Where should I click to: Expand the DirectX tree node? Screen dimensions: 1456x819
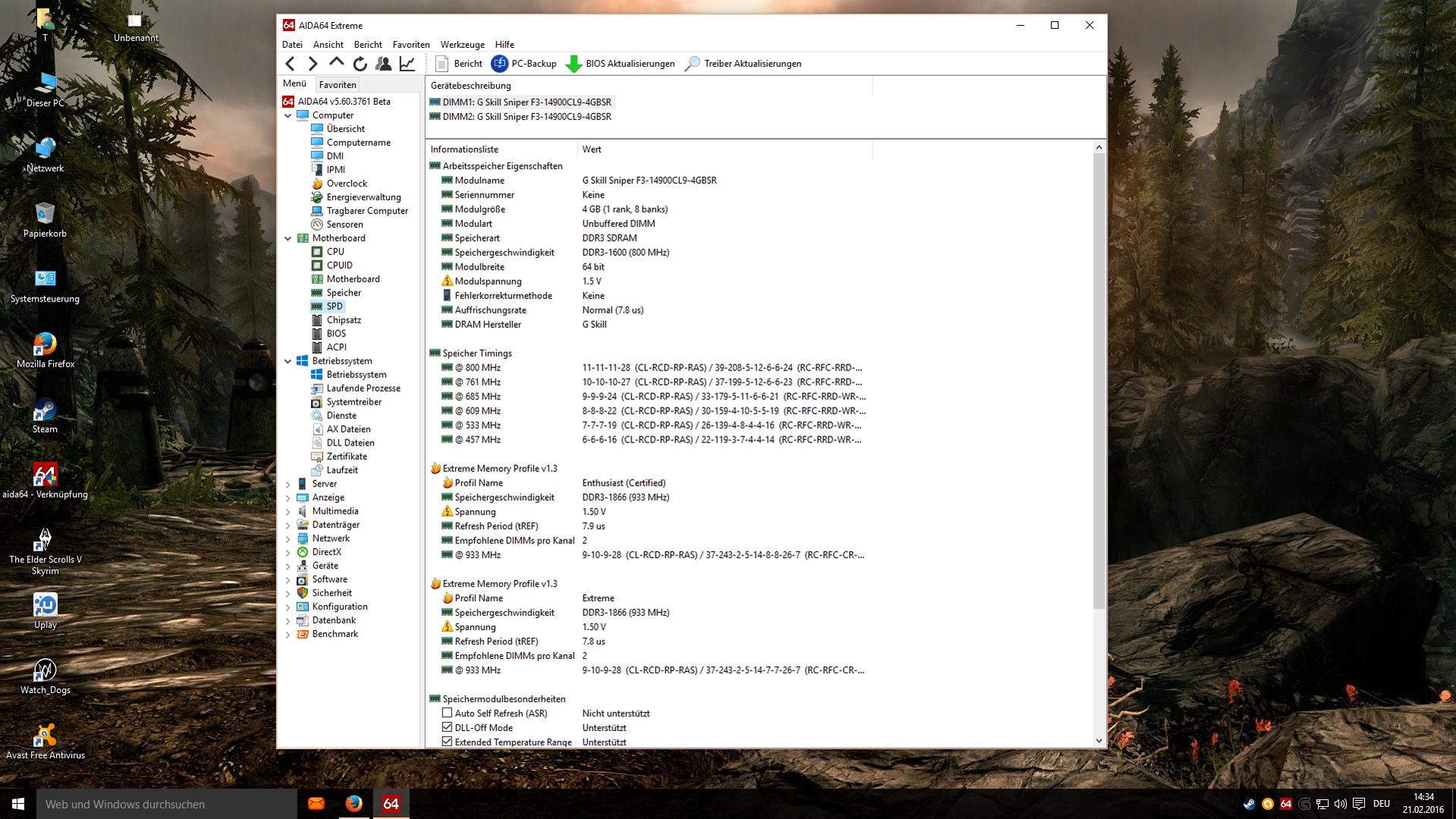[x=288, y=553]
